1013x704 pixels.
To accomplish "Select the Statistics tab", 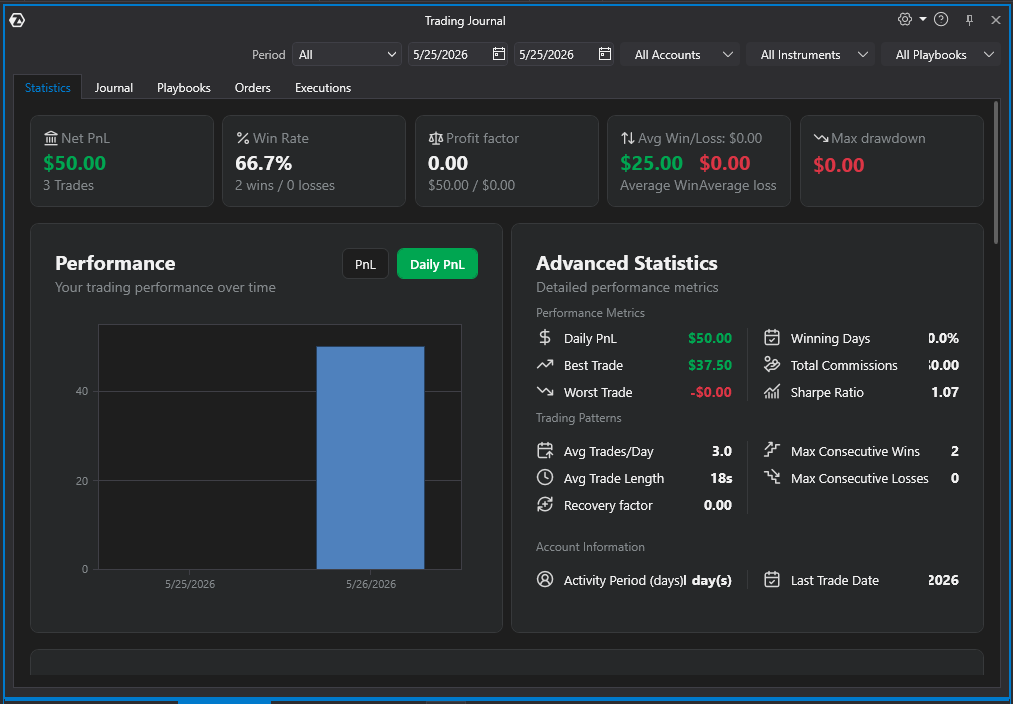I will tap(48, 87).
